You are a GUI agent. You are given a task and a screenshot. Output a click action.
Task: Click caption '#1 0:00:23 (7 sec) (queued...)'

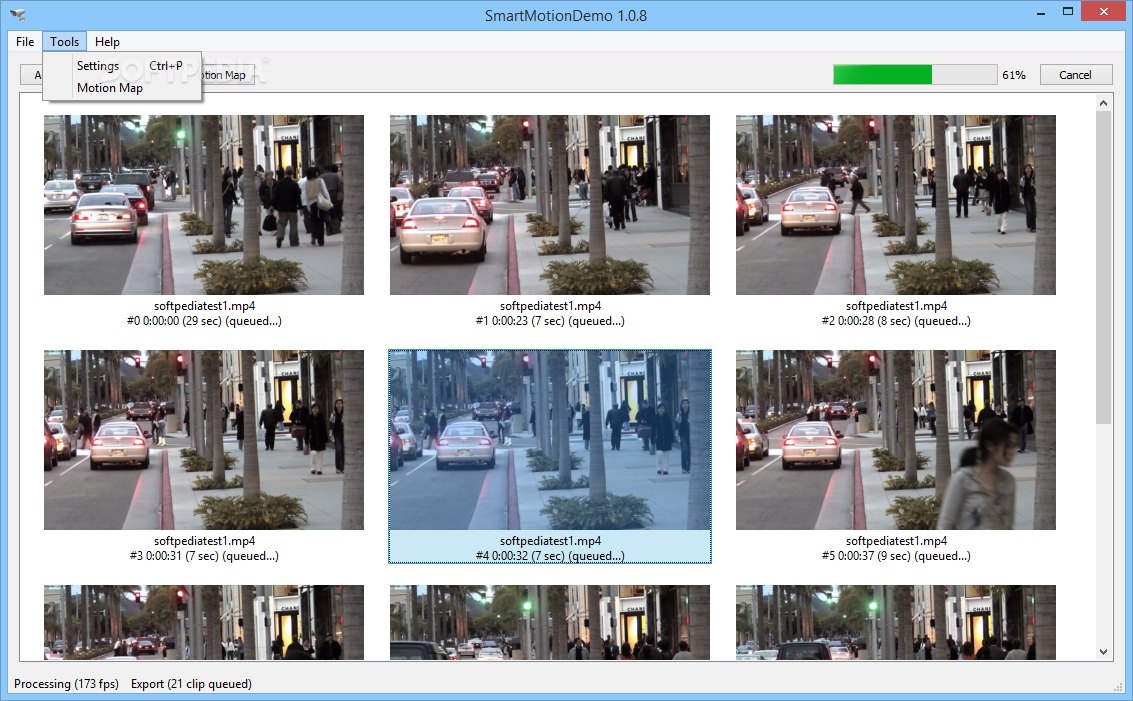(550, 321)
